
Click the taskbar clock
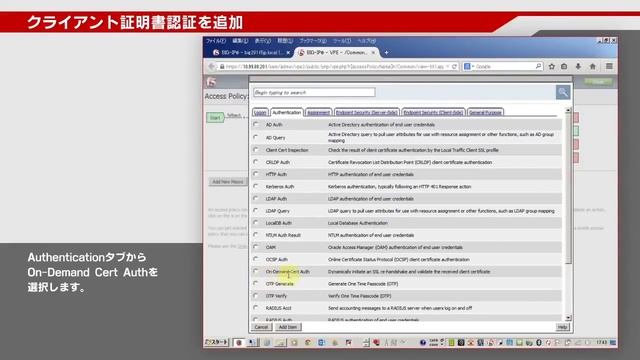pos(601,342)
